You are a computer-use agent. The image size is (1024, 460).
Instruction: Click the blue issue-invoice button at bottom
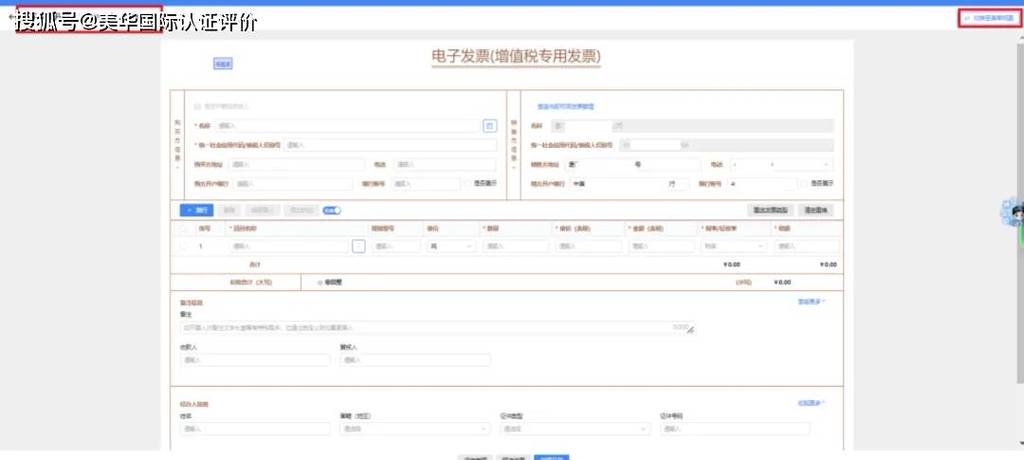552,458
